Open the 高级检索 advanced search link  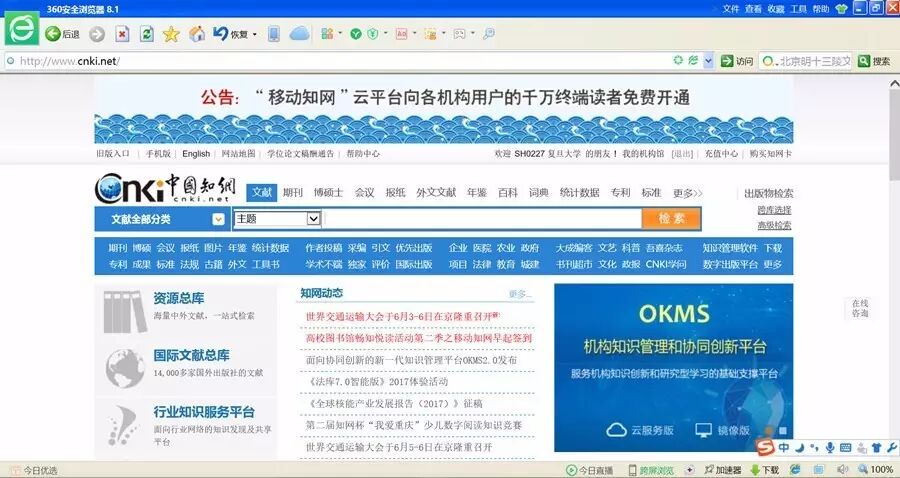click(774, 226)
